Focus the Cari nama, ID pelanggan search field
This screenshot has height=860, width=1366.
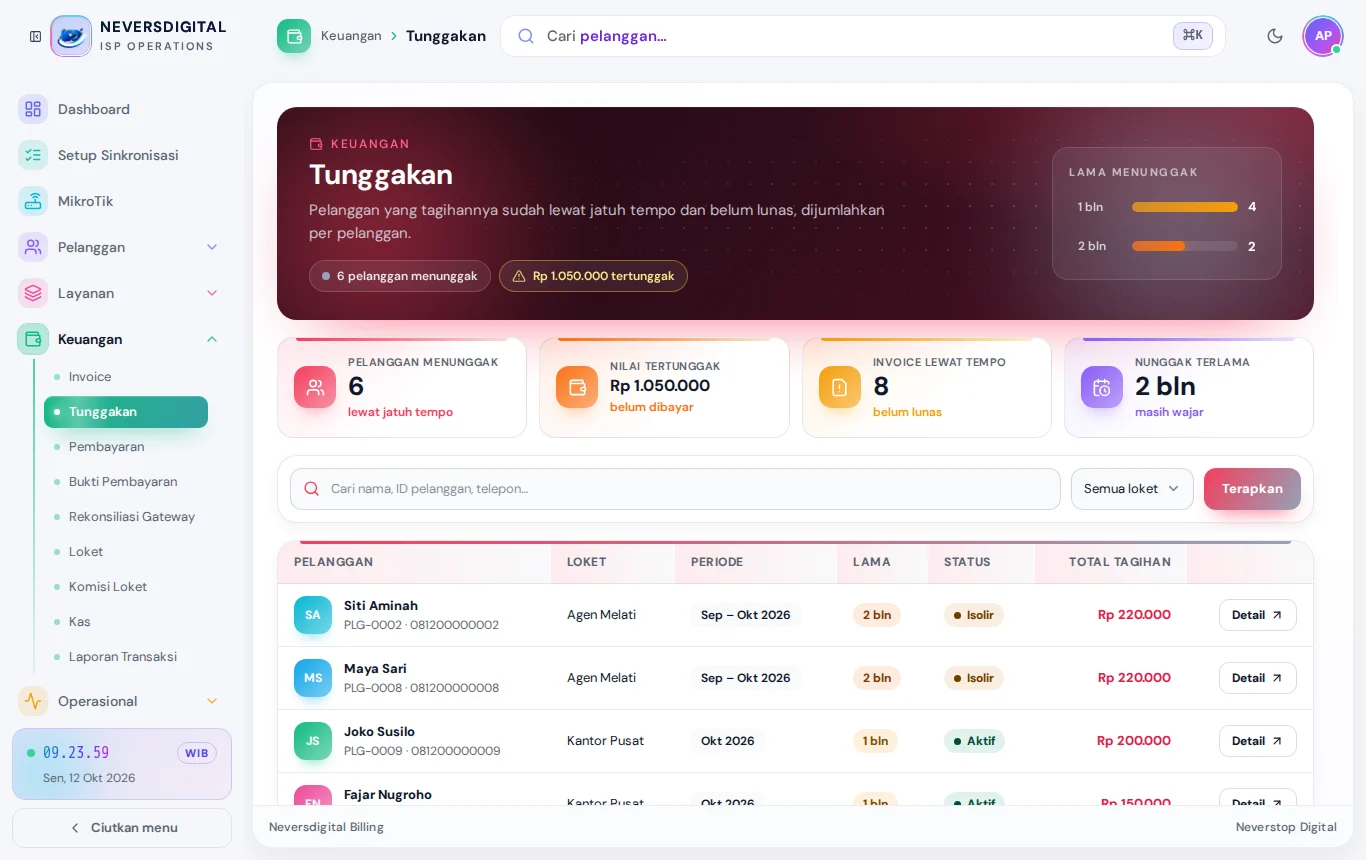pyautogui.click(x=675, y=489)
